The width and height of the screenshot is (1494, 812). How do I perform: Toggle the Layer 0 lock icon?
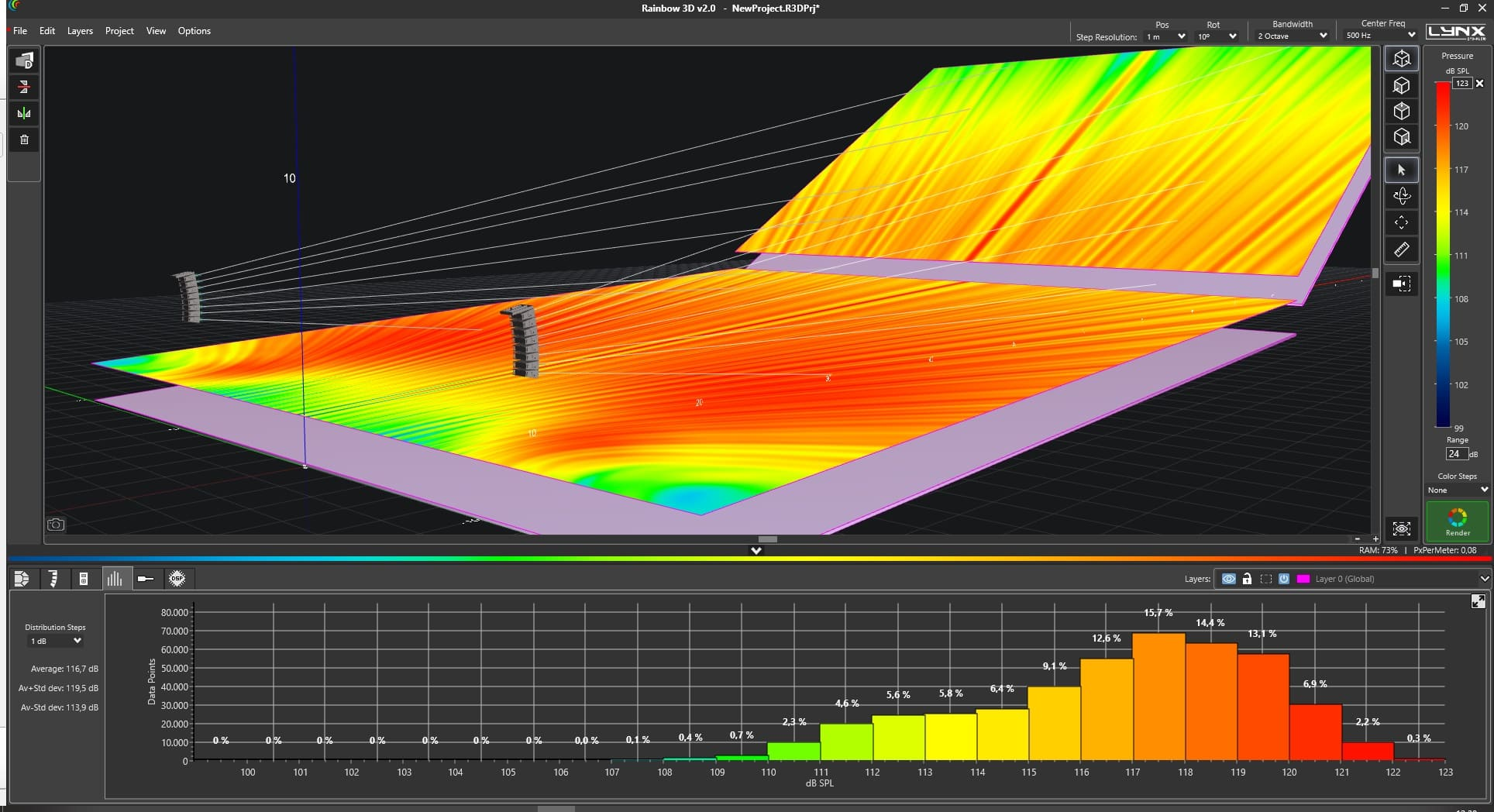[1247, 579]
